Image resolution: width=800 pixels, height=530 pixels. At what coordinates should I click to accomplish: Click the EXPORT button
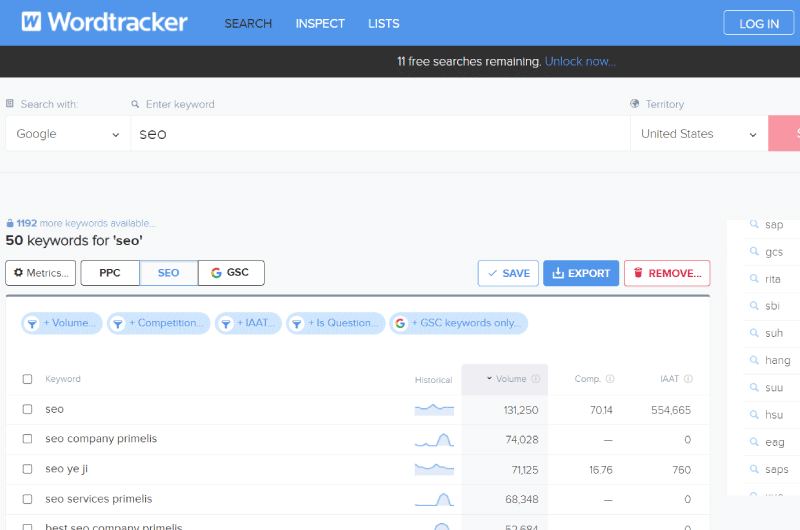[x=581, y=273]
